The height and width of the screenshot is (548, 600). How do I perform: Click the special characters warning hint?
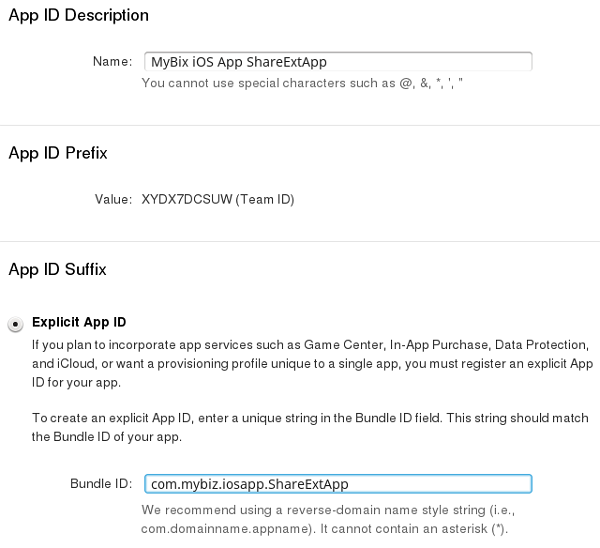tap(302, 83)
